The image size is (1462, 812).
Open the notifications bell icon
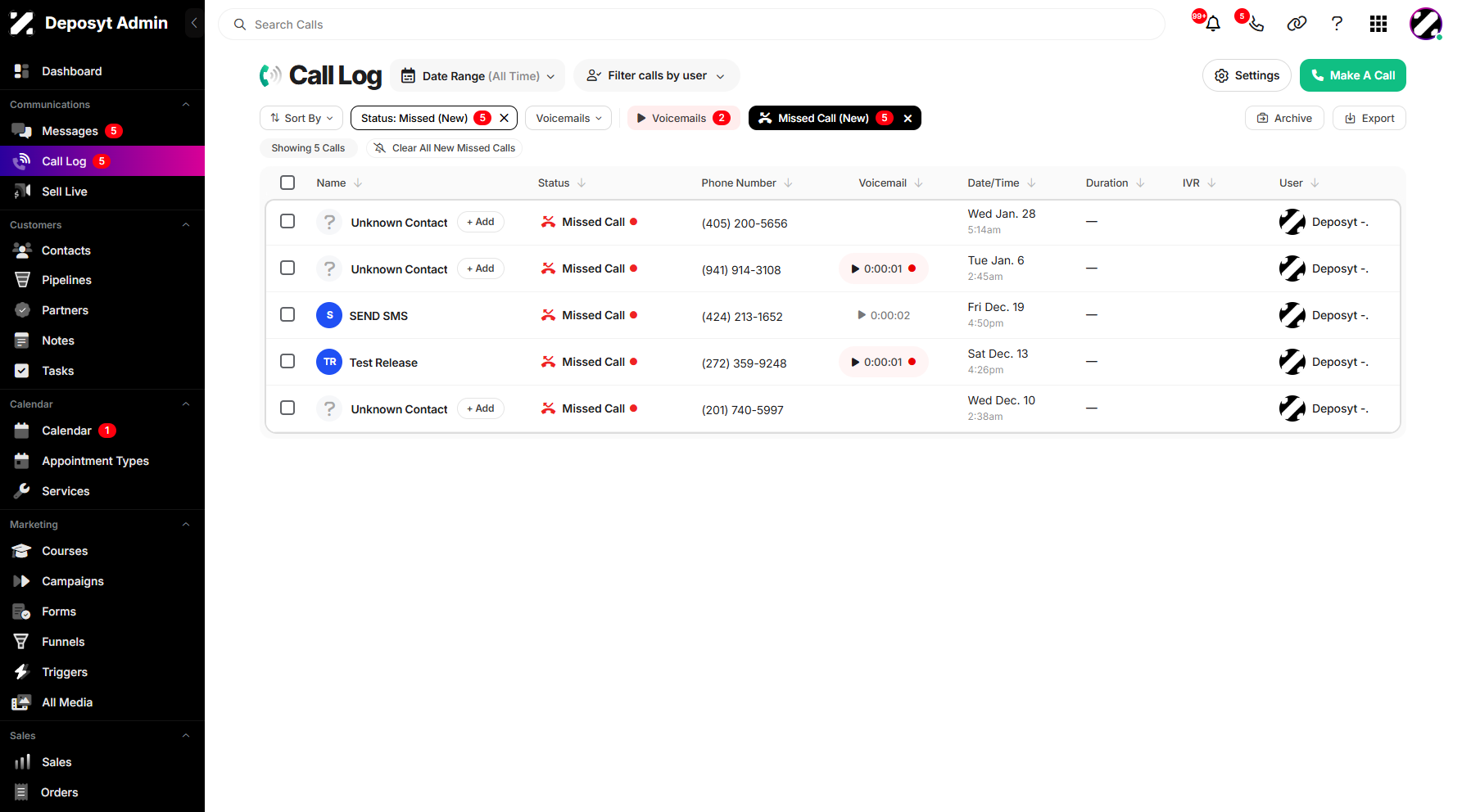[x=1213, y=24]
